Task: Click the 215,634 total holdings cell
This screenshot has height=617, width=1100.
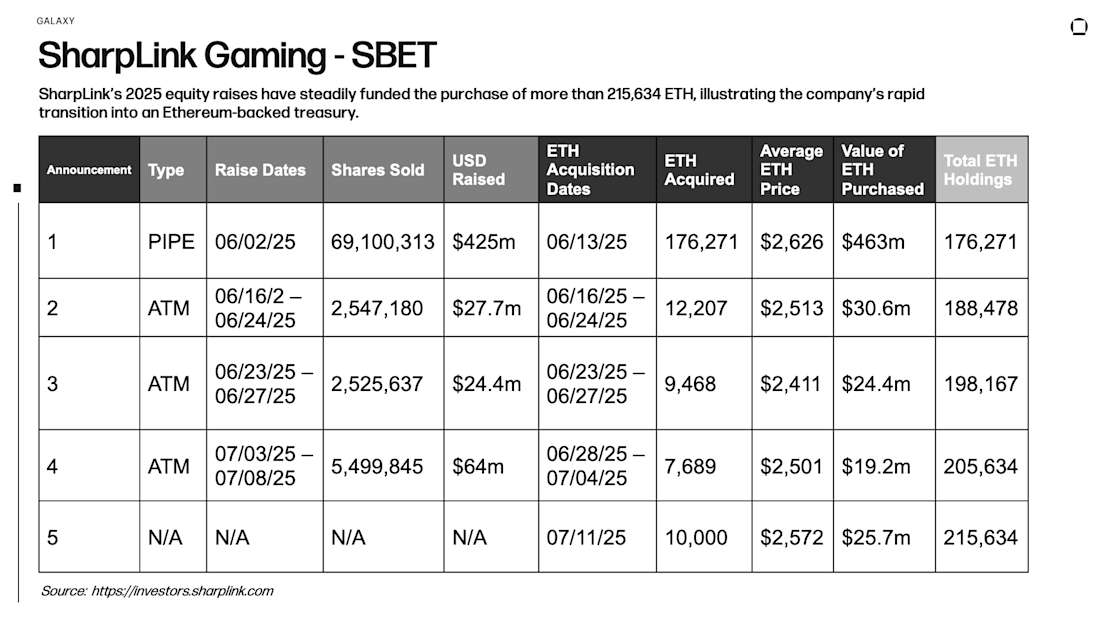Action: click(981, 537)
